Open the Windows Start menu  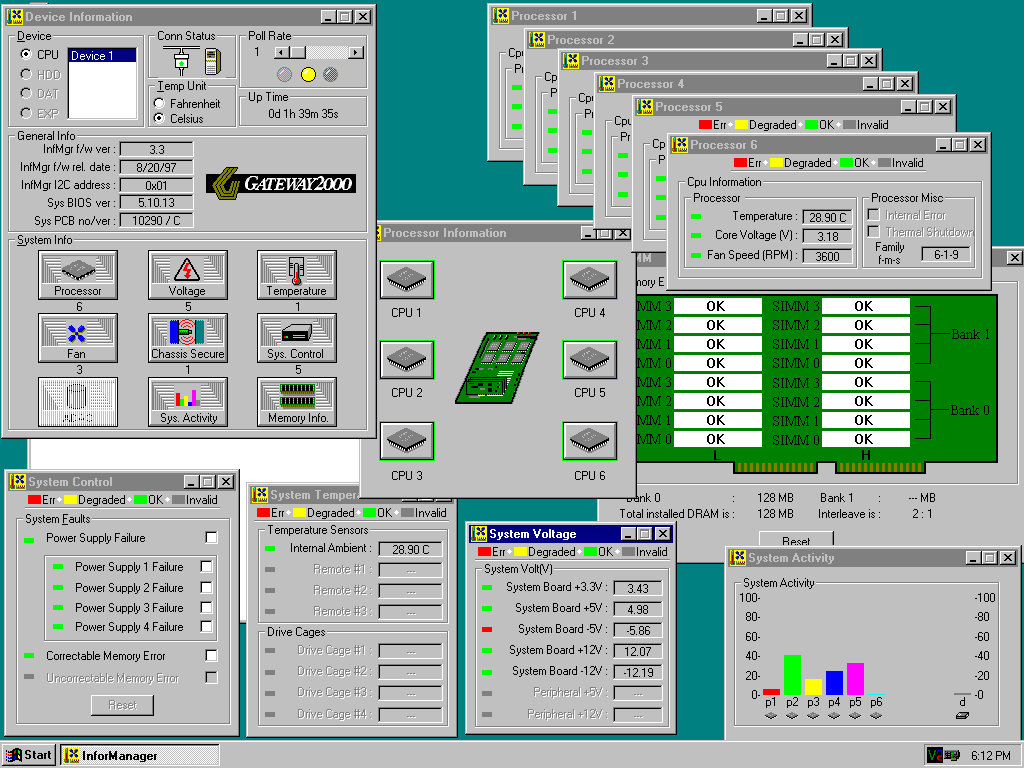click(29, 755)
